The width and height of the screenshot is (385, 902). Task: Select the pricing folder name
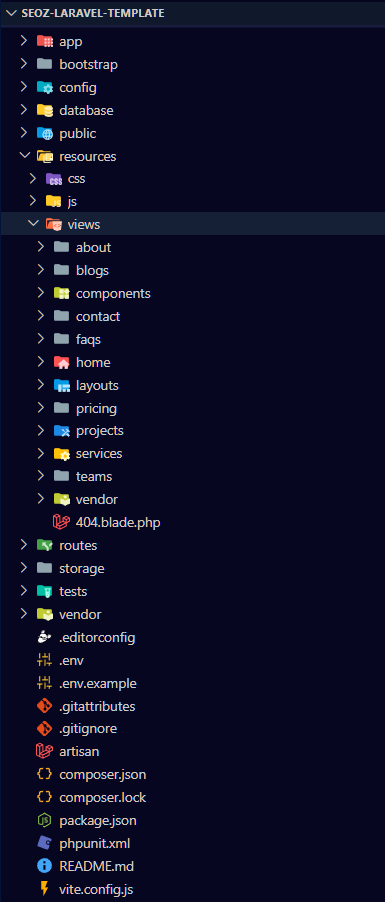pos(96,408)
